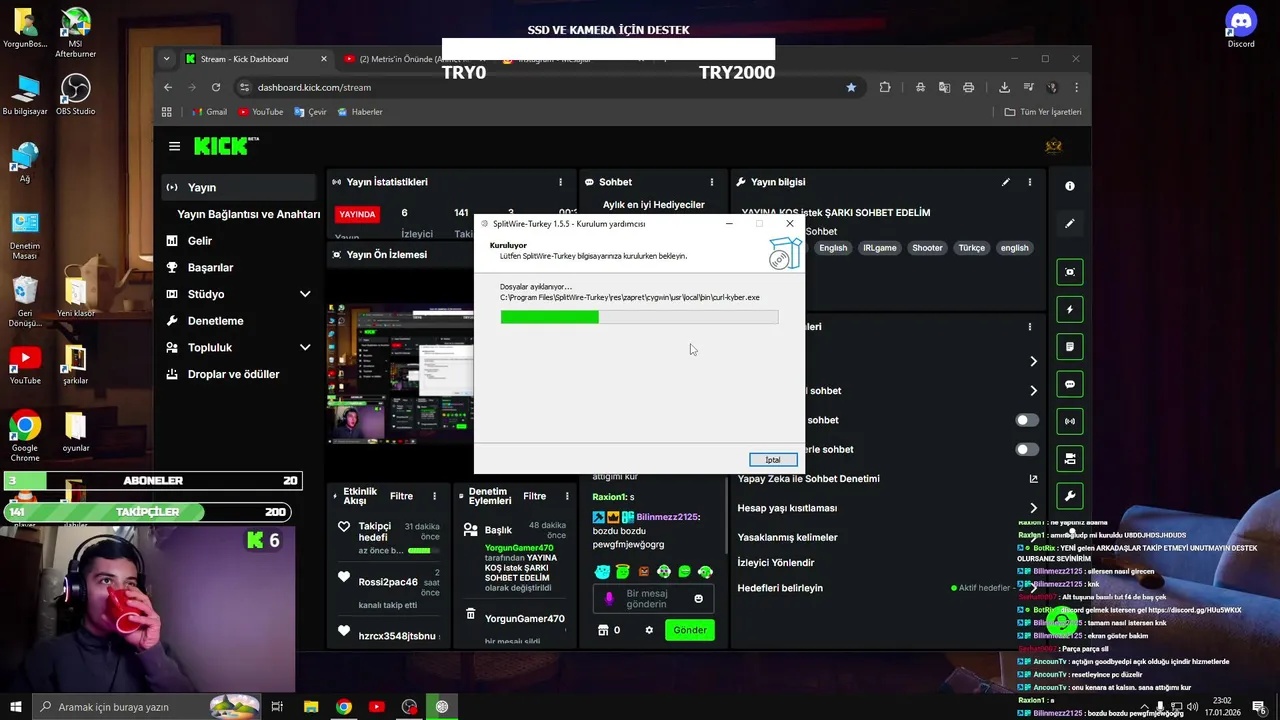Click the broadcast signal icon in right sidebar
The width and height of the screenshot is (1280, 720).
1070,421
